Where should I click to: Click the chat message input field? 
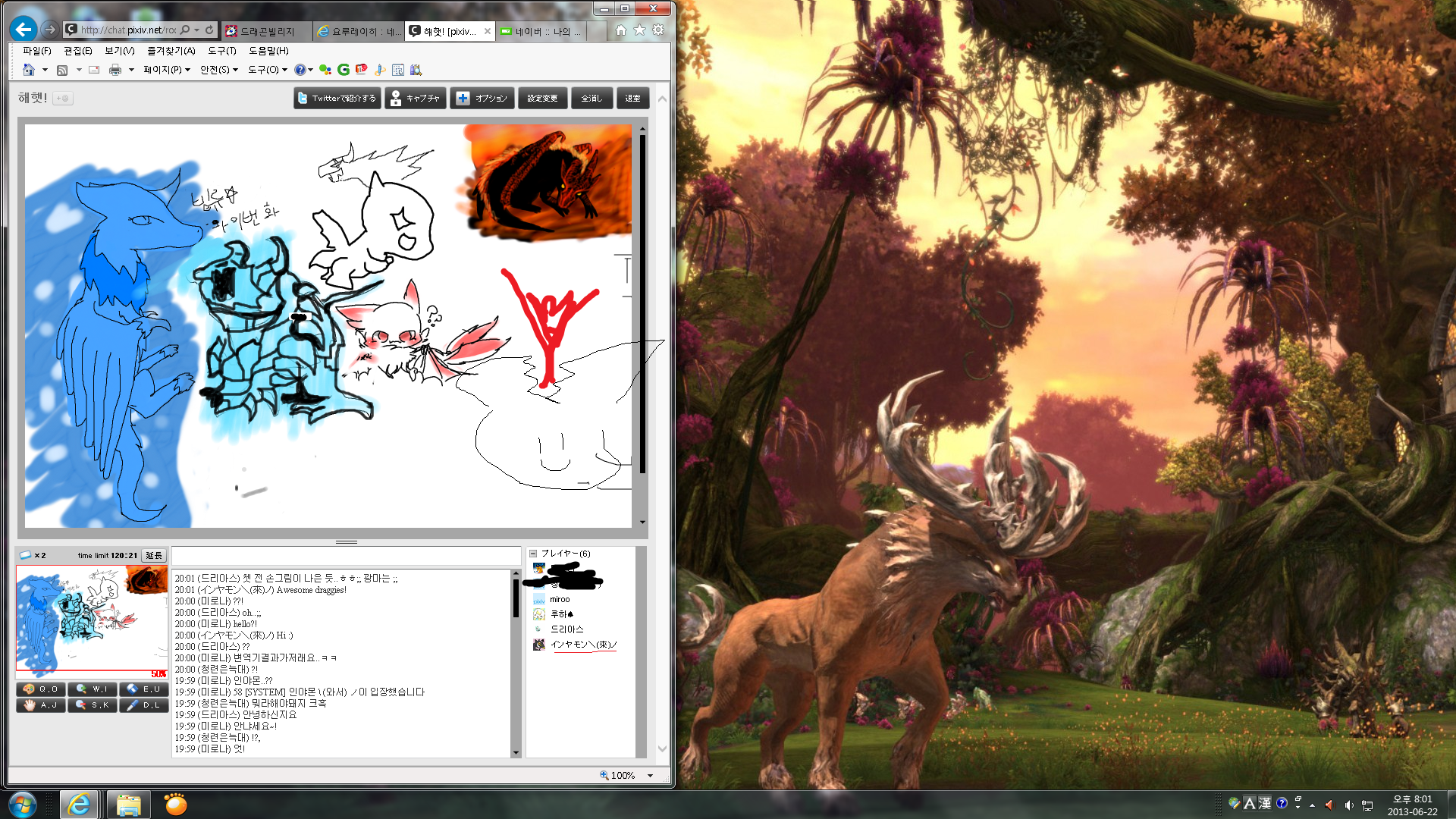(x=346, y=555)
